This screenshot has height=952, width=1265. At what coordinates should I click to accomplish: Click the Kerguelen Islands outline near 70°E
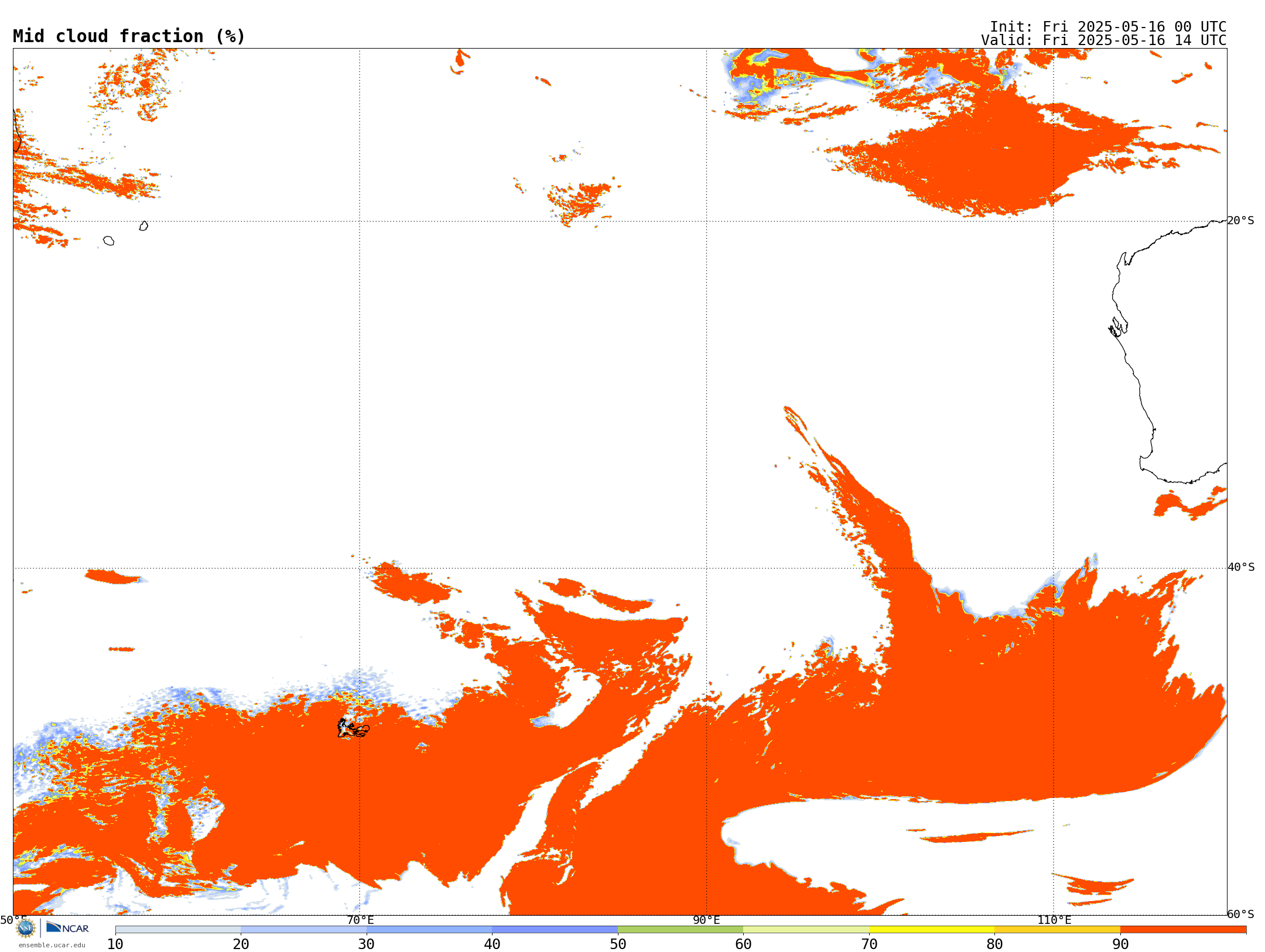pyautogui.click(x=353, y=728)
